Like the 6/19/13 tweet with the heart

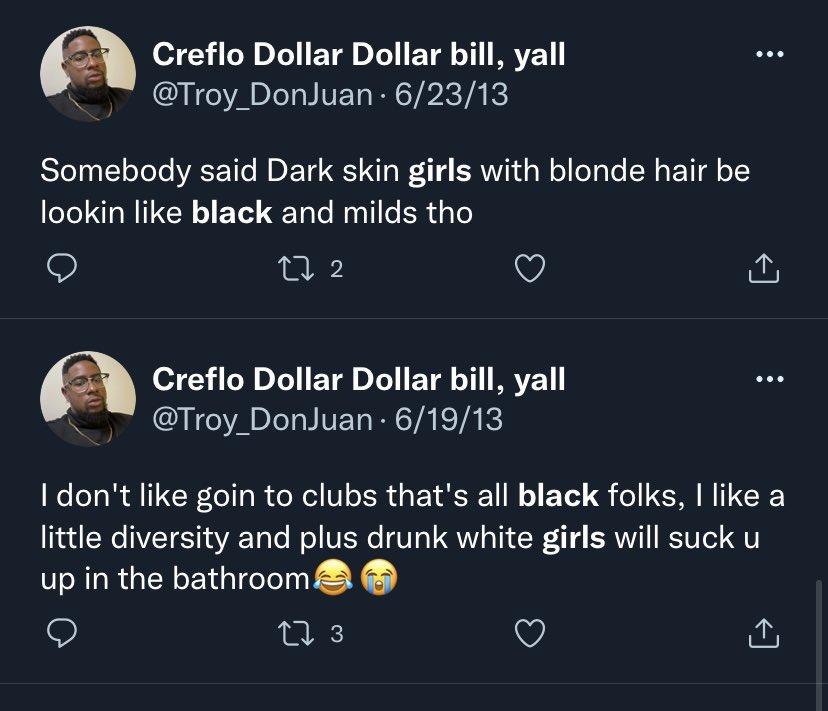point(530,633)
